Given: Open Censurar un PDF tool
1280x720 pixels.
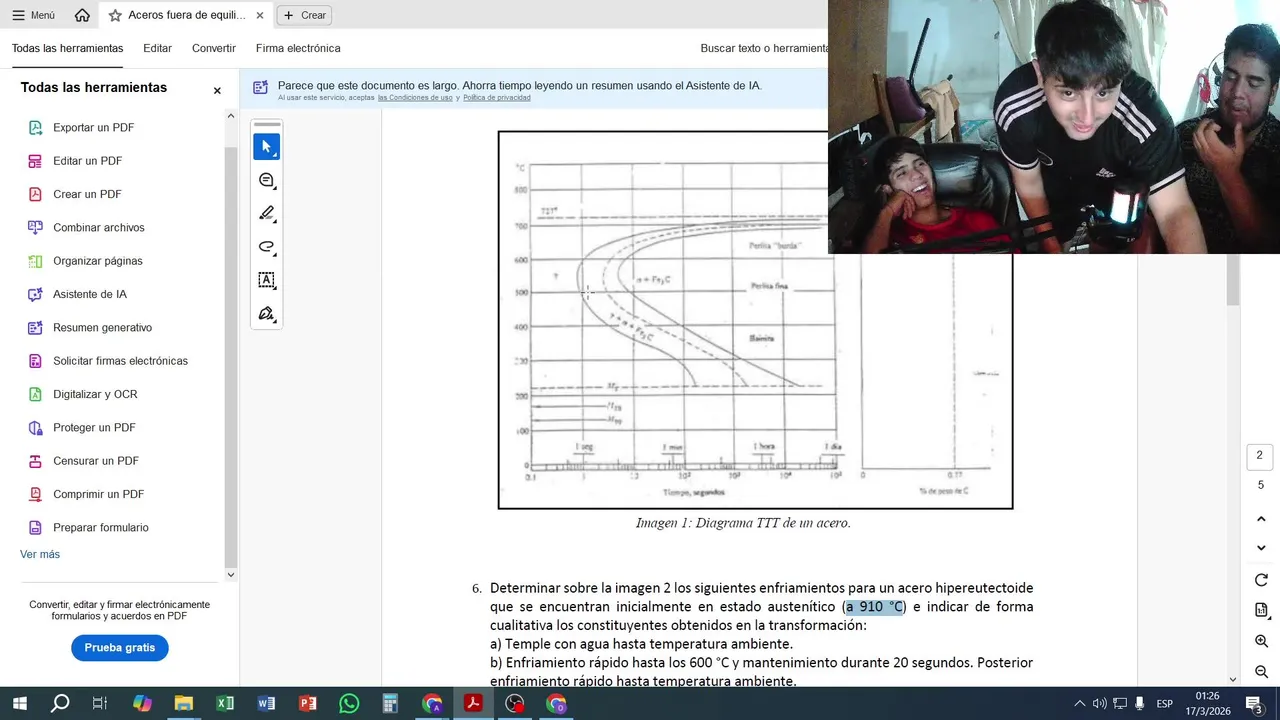Looking at the screenshot, I should tap(95, 461).
